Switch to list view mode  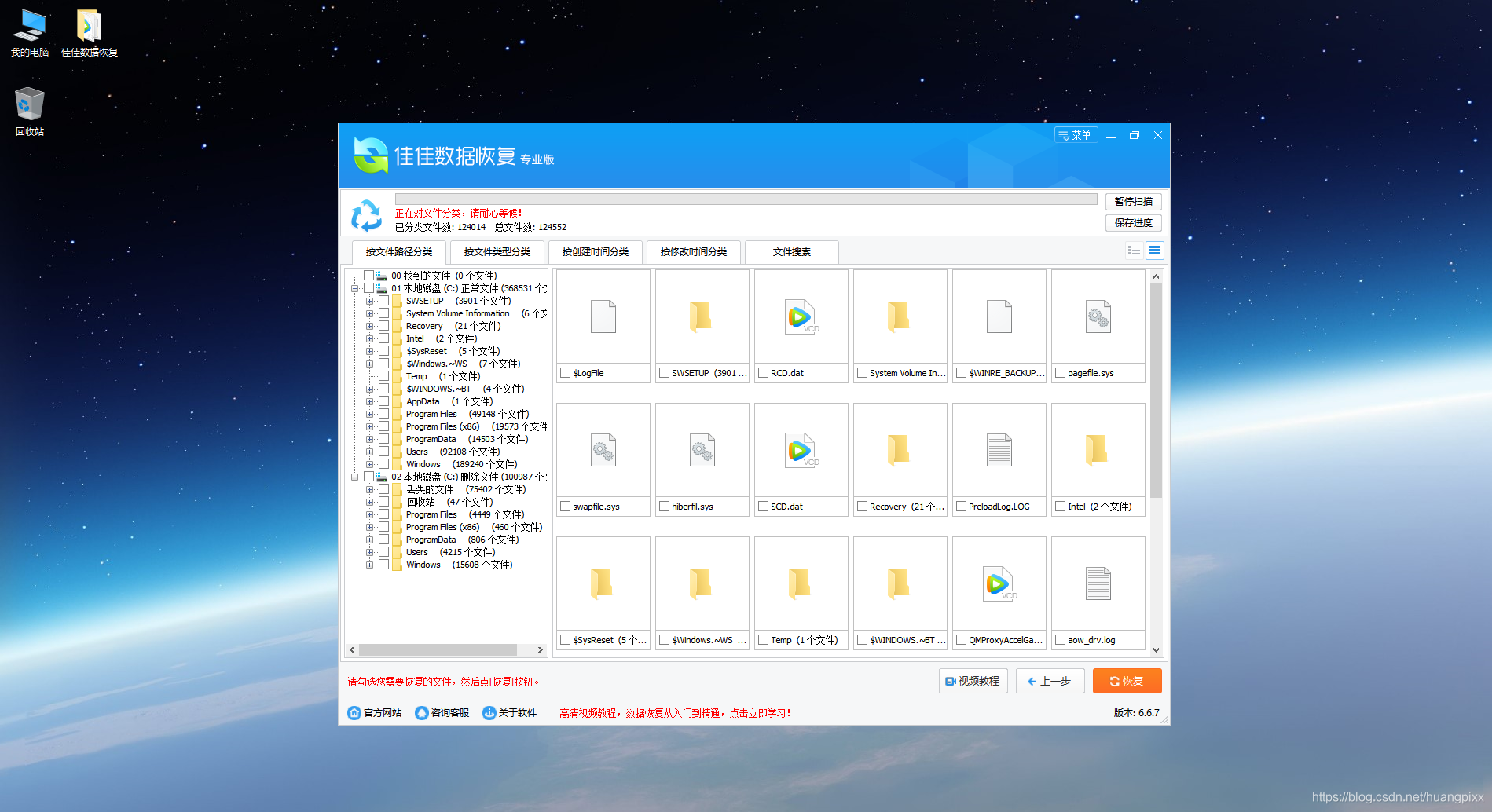pyautogui.click(x=1134, y=250)
